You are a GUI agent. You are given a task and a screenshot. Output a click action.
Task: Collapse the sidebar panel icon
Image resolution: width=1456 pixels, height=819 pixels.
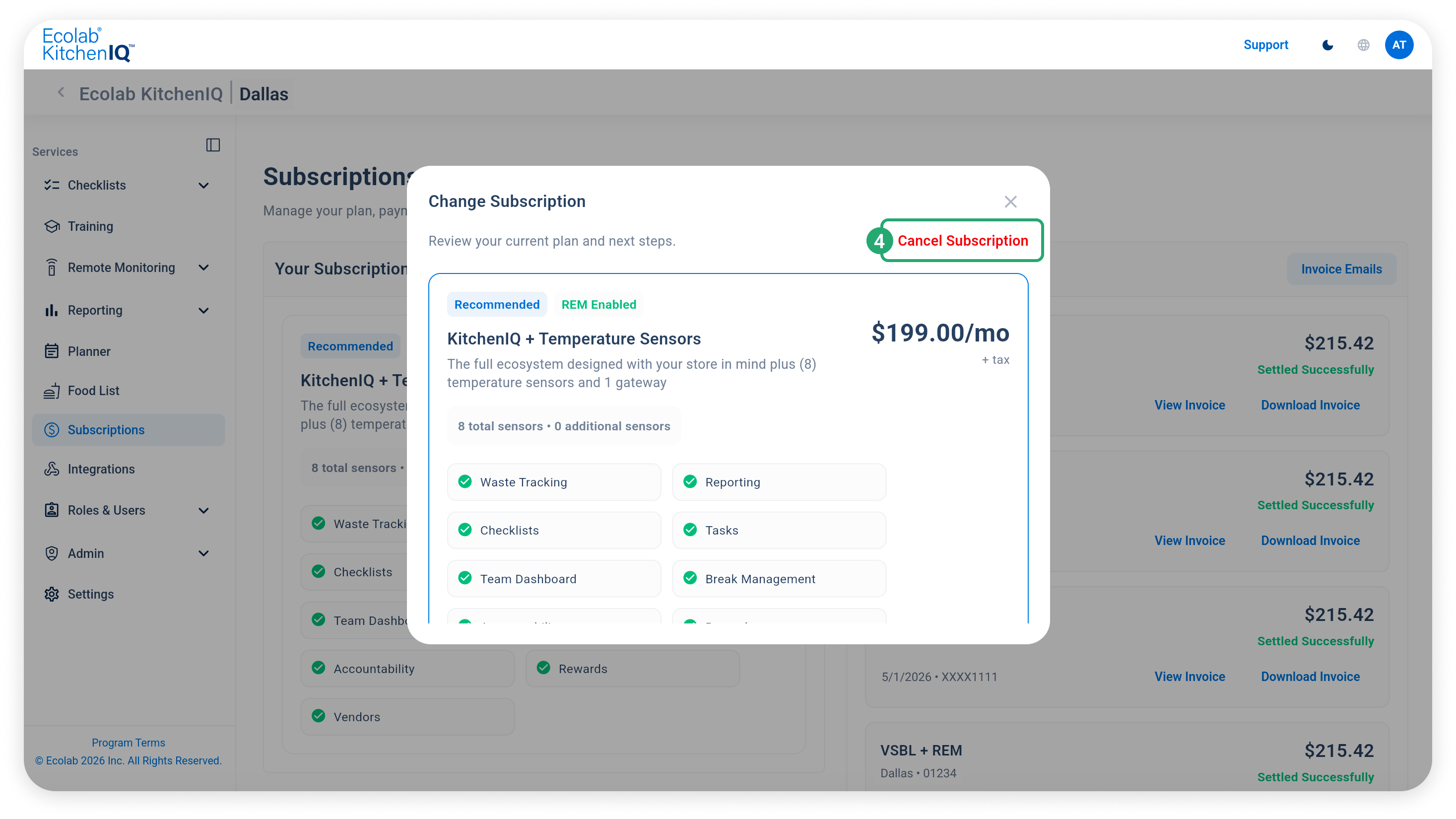click(x=213, y=145)
